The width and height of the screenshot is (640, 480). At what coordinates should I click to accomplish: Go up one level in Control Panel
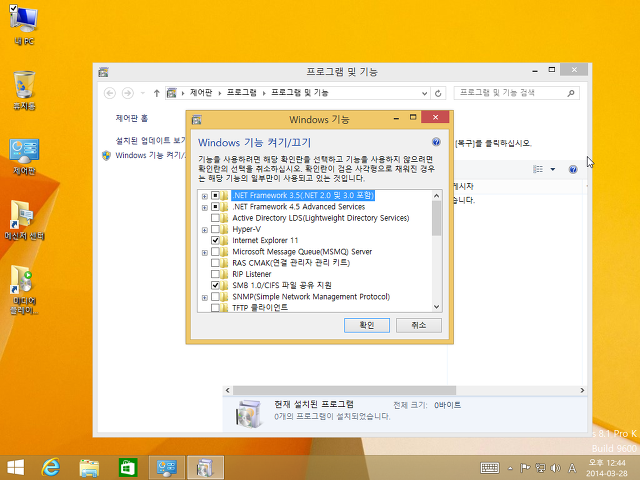156,93
